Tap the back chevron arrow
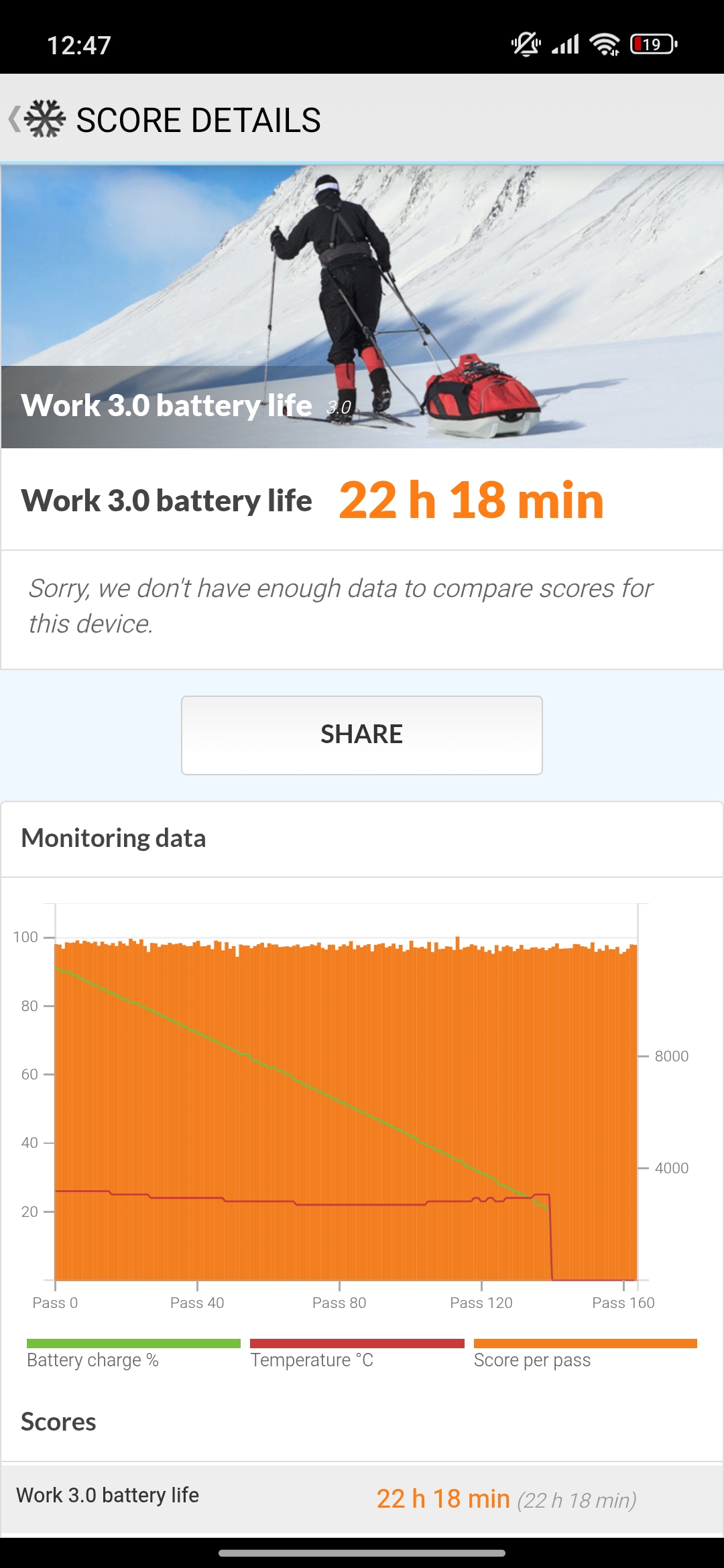This screenshot has width=724, height=1568. tap(15, 119)
